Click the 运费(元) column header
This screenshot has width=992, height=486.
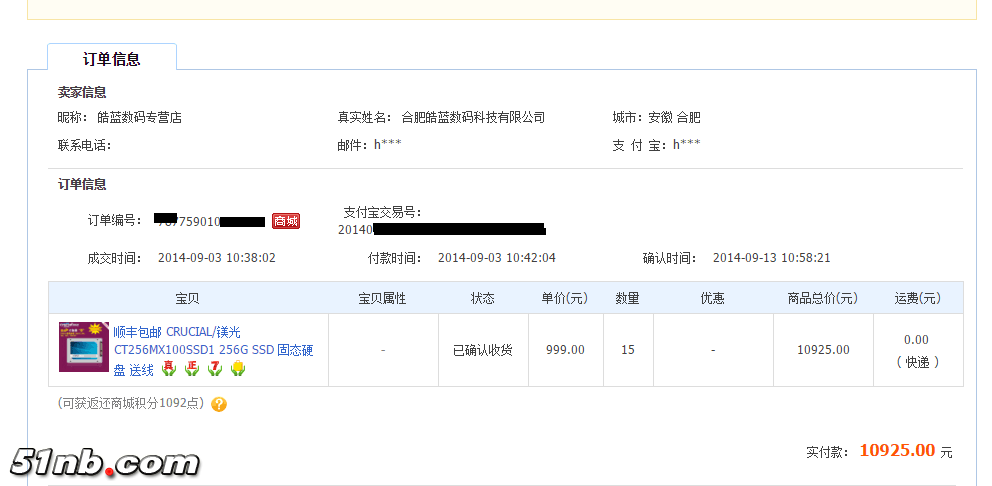pos(918,299)
